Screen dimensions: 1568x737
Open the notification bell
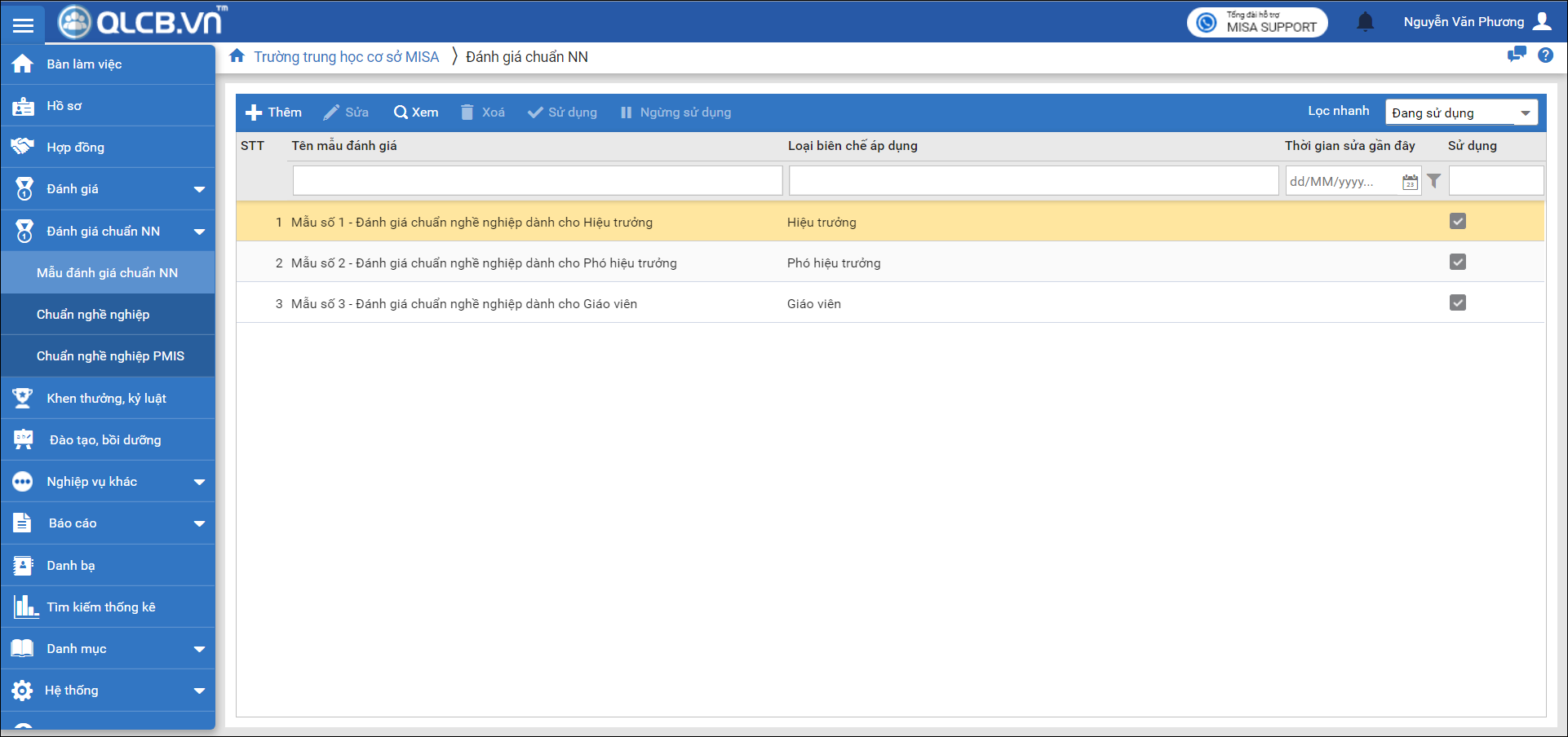(1365, 22)
